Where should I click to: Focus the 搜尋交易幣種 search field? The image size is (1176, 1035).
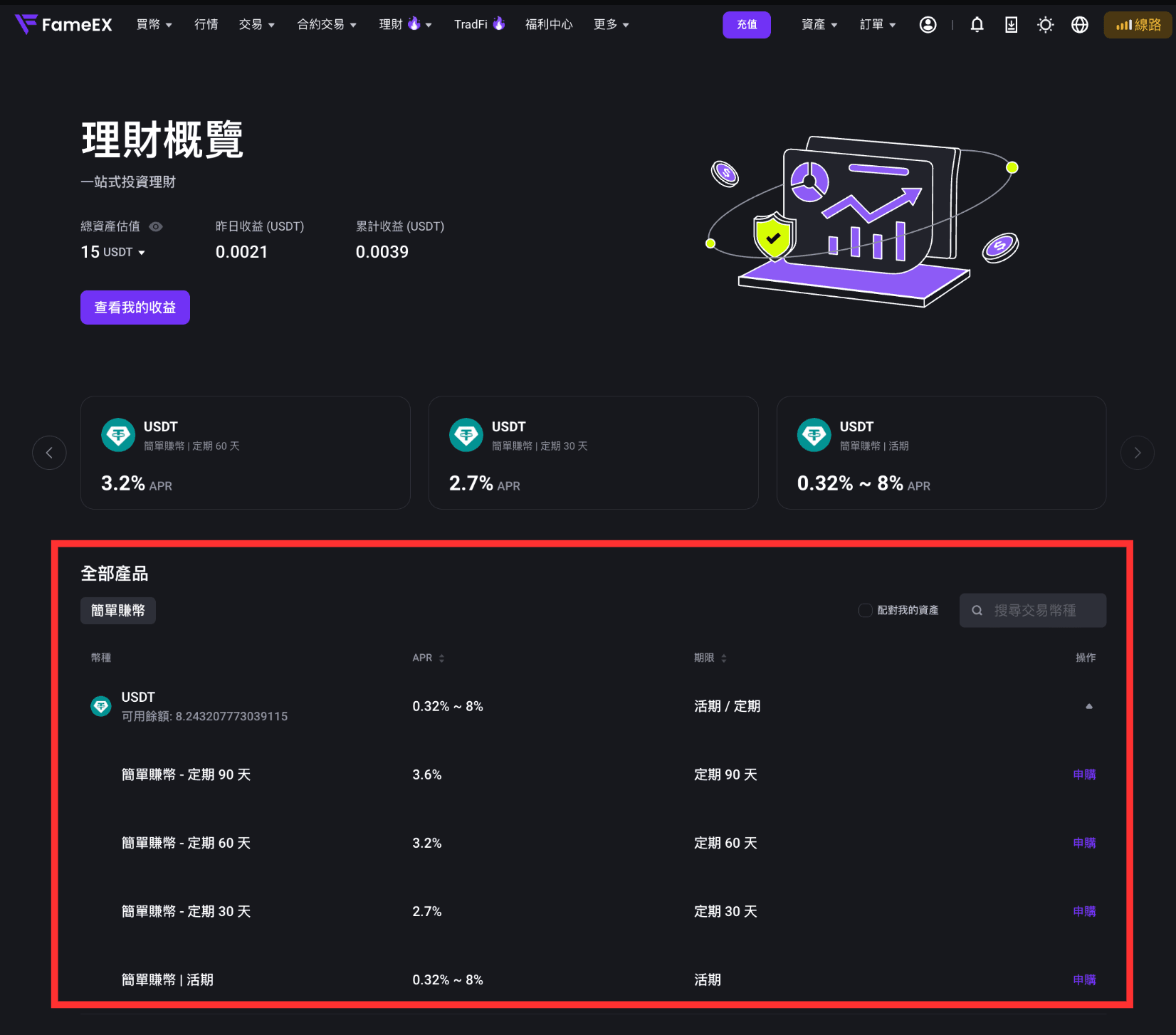1033,611
